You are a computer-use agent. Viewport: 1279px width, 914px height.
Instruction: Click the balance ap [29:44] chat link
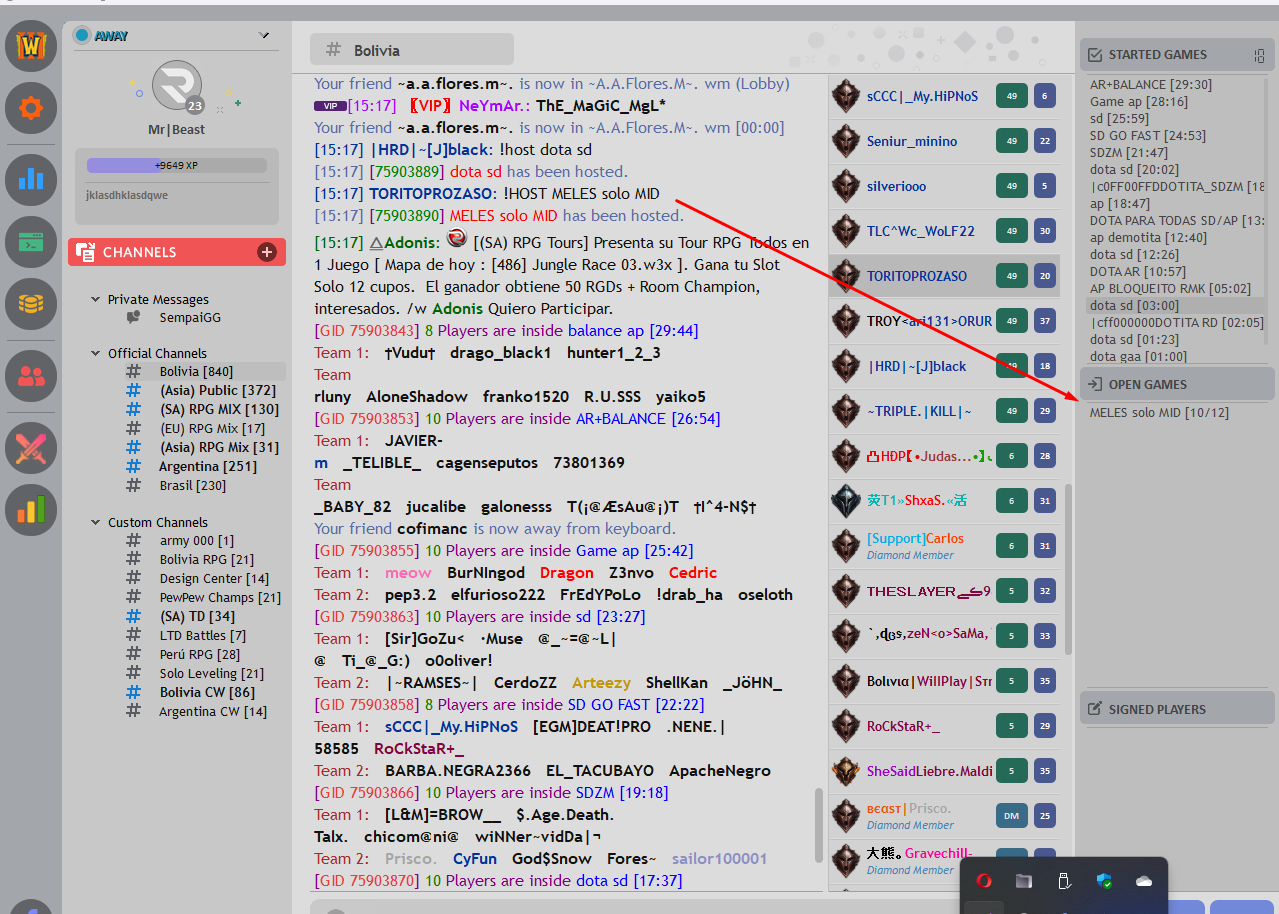633,330
